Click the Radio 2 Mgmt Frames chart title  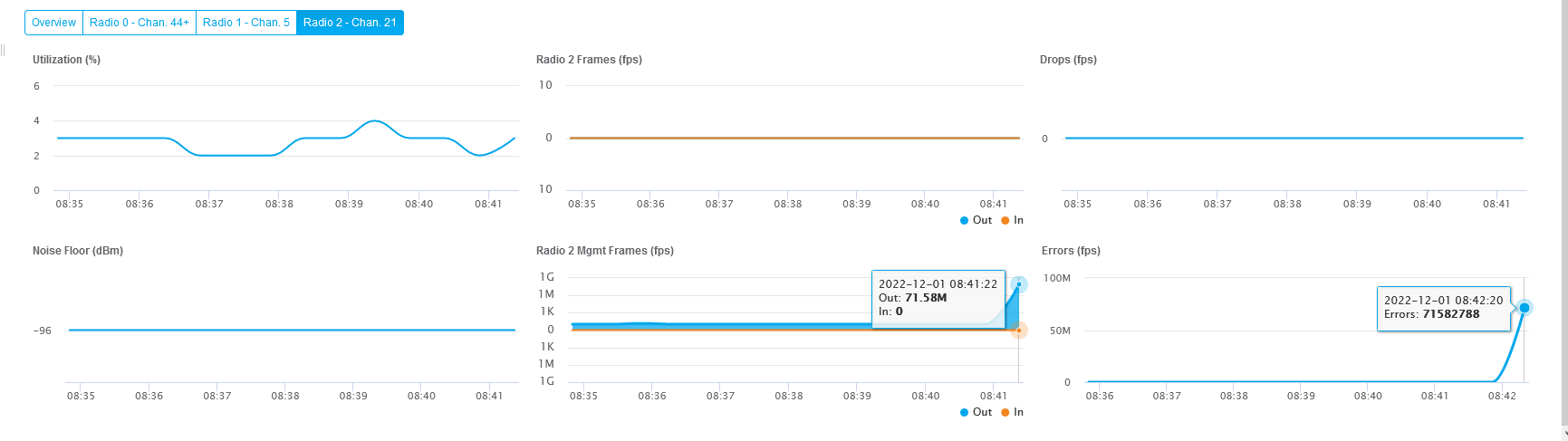tap(605, 251)
